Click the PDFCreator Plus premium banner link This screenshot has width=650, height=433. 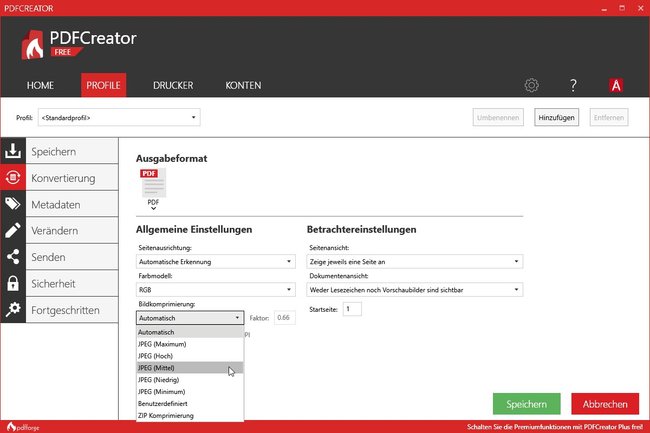point(555,427)
